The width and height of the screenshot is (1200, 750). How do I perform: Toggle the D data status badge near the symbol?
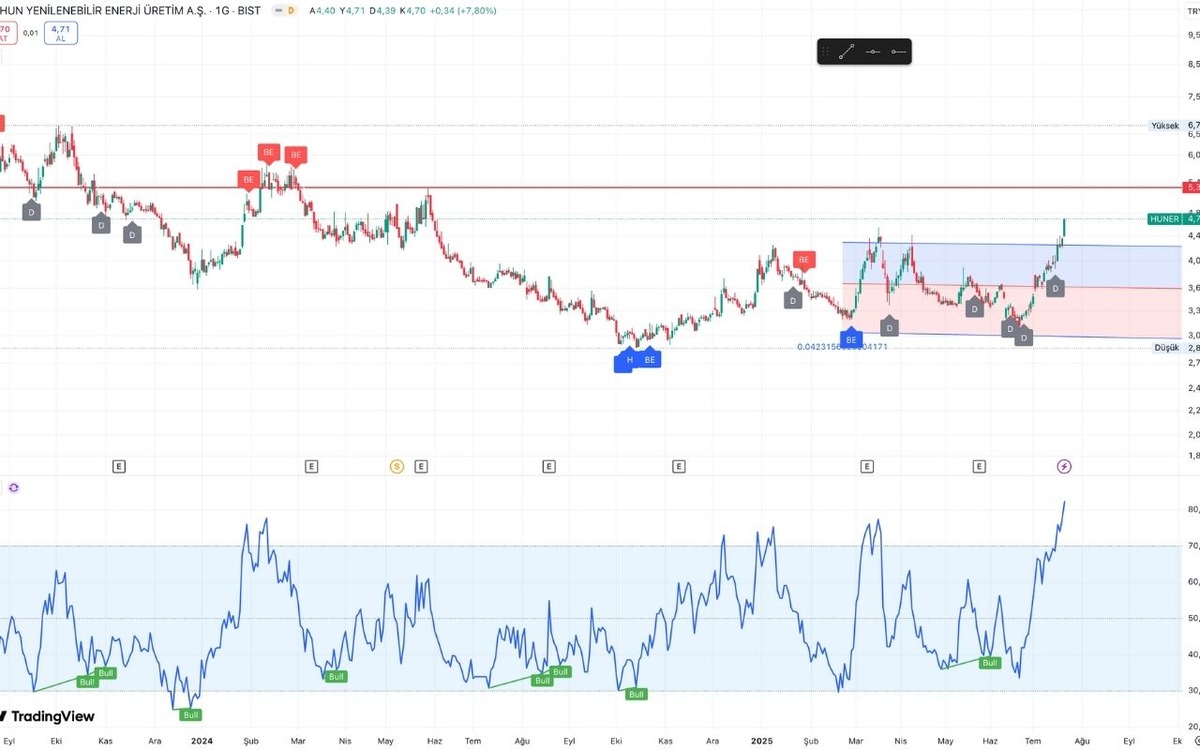click(290, 10)
